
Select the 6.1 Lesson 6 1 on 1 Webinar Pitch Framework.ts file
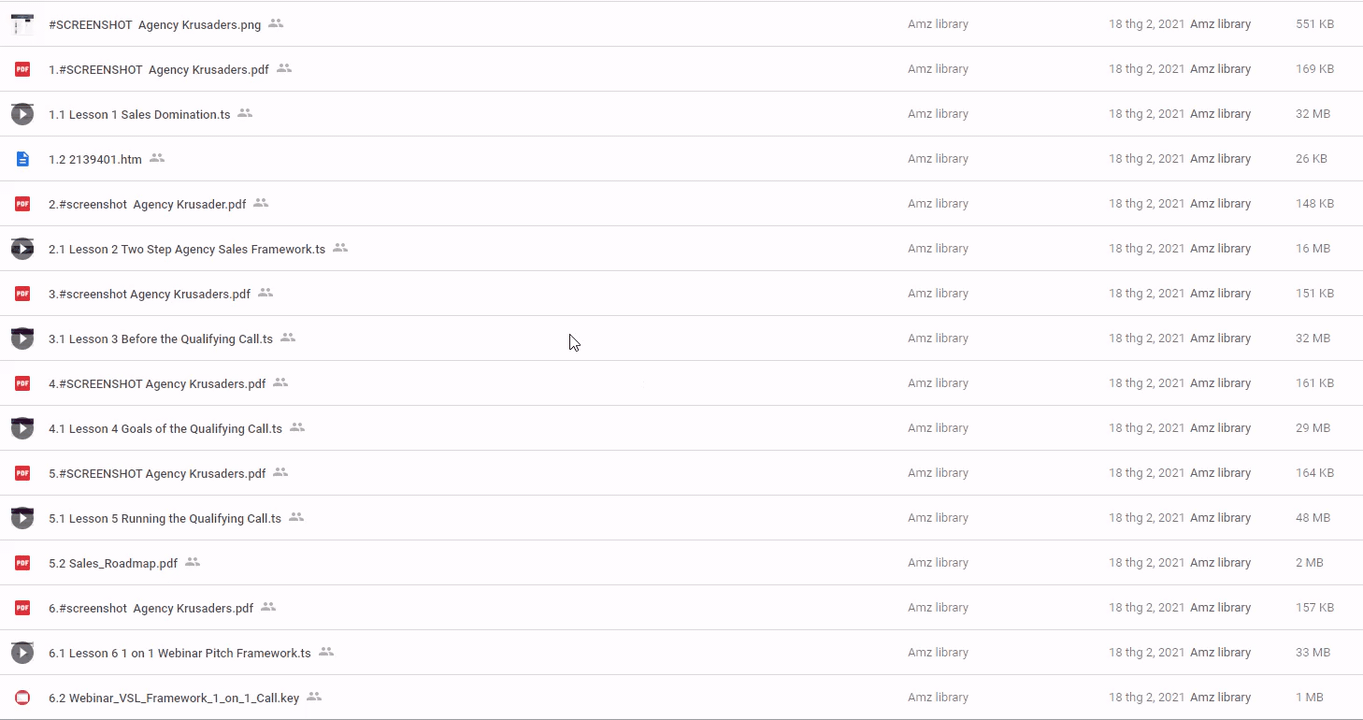180,653
